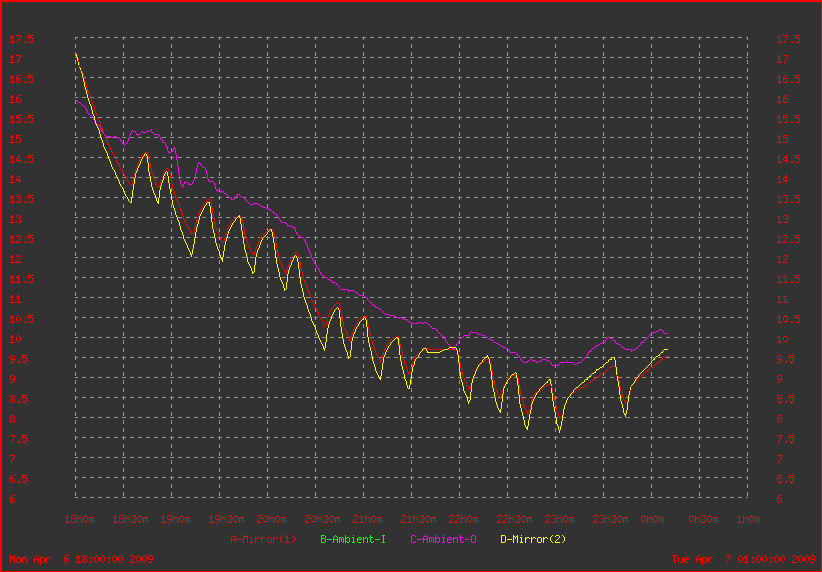Click 14.5 on the left temperature axis

tap(21, 159)
